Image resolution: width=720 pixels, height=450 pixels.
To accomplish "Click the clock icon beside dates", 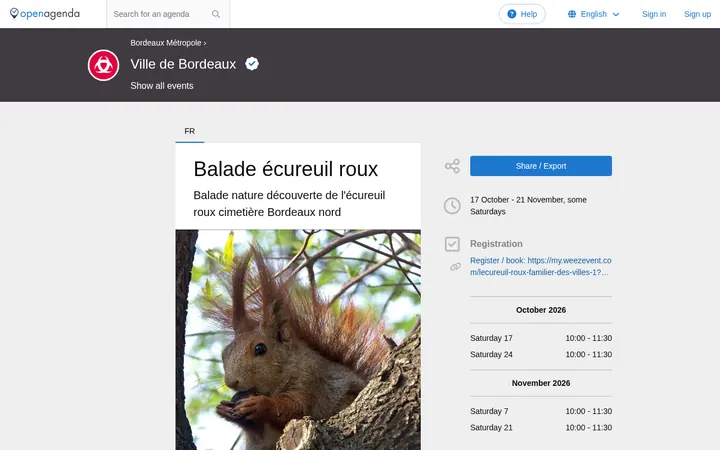I will click(452, 206).
